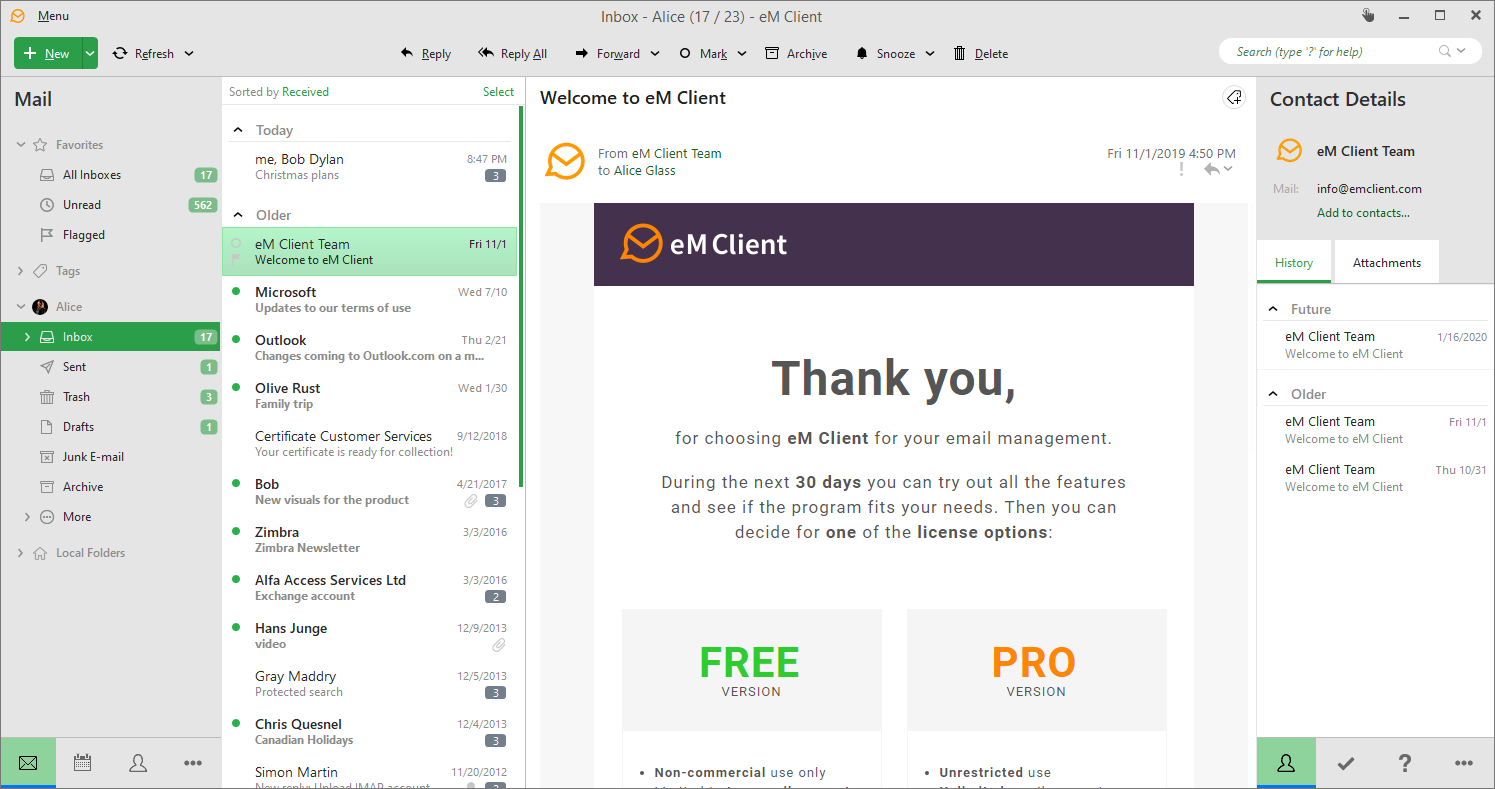
Task: Change sort order via Received link
Action: coord(305,91)
